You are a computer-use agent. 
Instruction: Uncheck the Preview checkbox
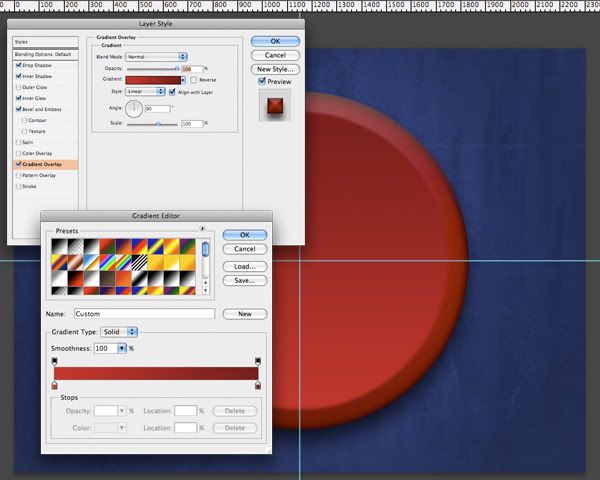click(x=262, y=81)
